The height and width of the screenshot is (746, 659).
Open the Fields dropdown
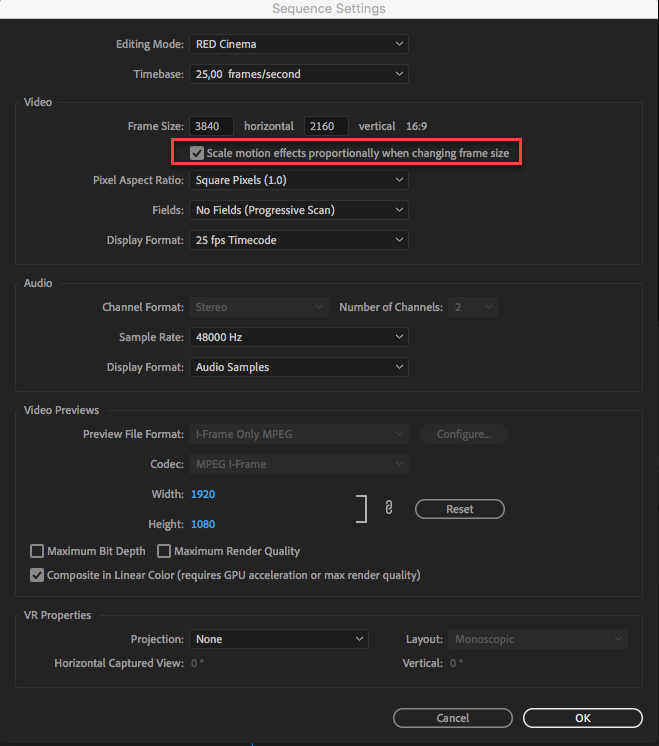coord(299,210)
